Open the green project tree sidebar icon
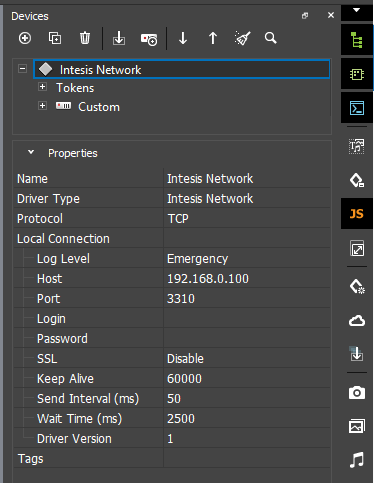The image size is (374, 483). tap(357, 40)
